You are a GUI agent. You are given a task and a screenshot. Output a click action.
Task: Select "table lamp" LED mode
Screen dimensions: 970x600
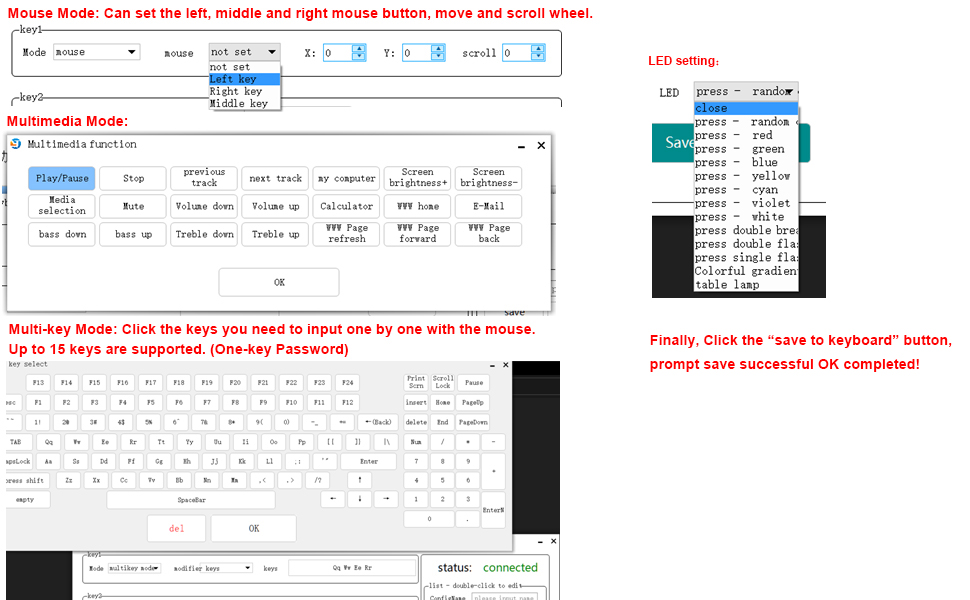[x=727, y=285]
